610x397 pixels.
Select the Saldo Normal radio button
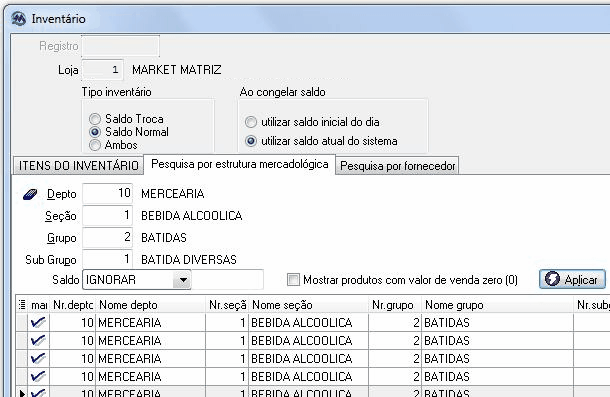pos(95,132)
